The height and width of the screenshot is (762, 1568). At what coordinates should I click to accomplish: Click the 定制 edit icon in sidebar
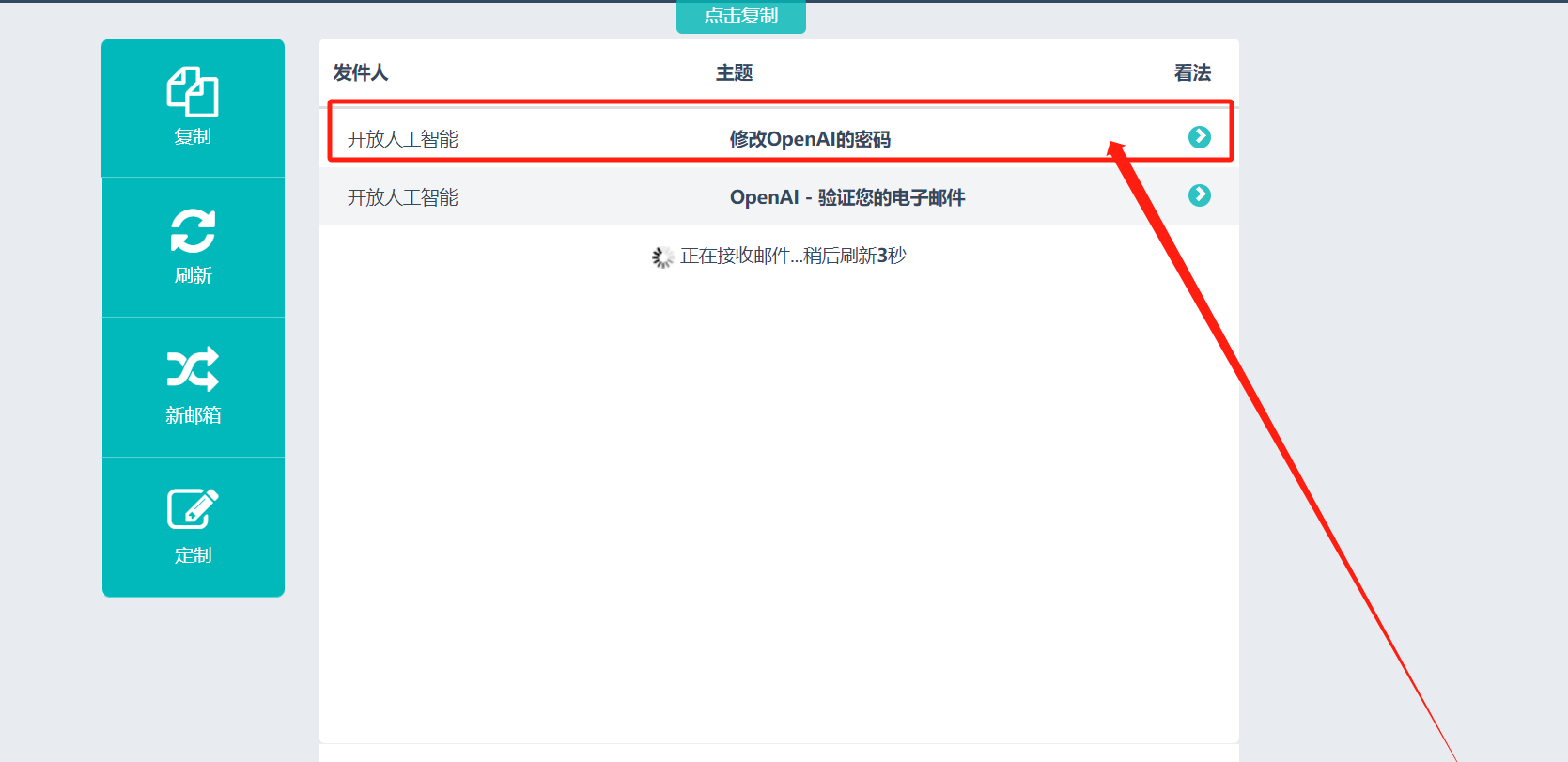tap(193, 509)
